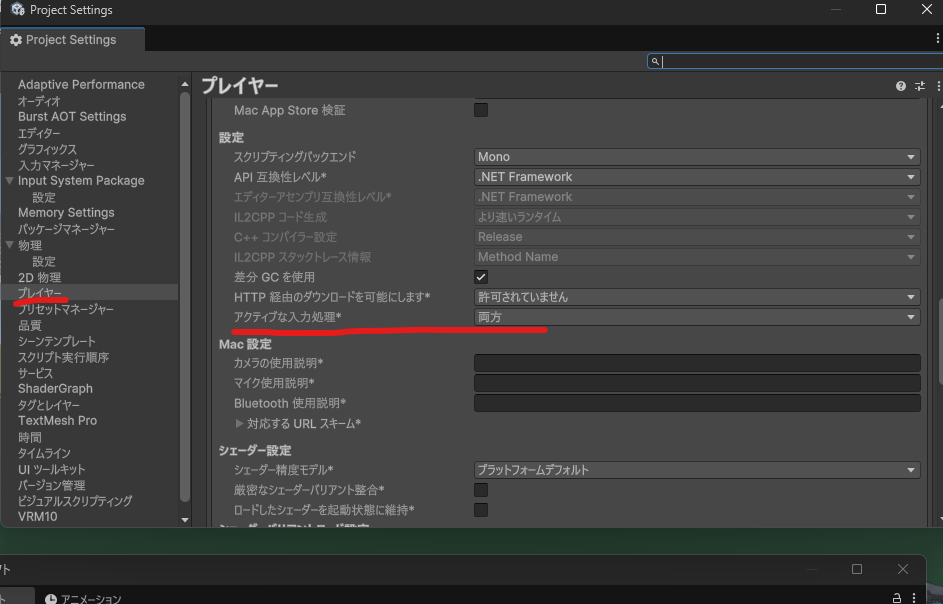The width and height of the screenshot is (943, 604).
Task: Open the Project Settings tab options menu
Action: click(937, 39)
